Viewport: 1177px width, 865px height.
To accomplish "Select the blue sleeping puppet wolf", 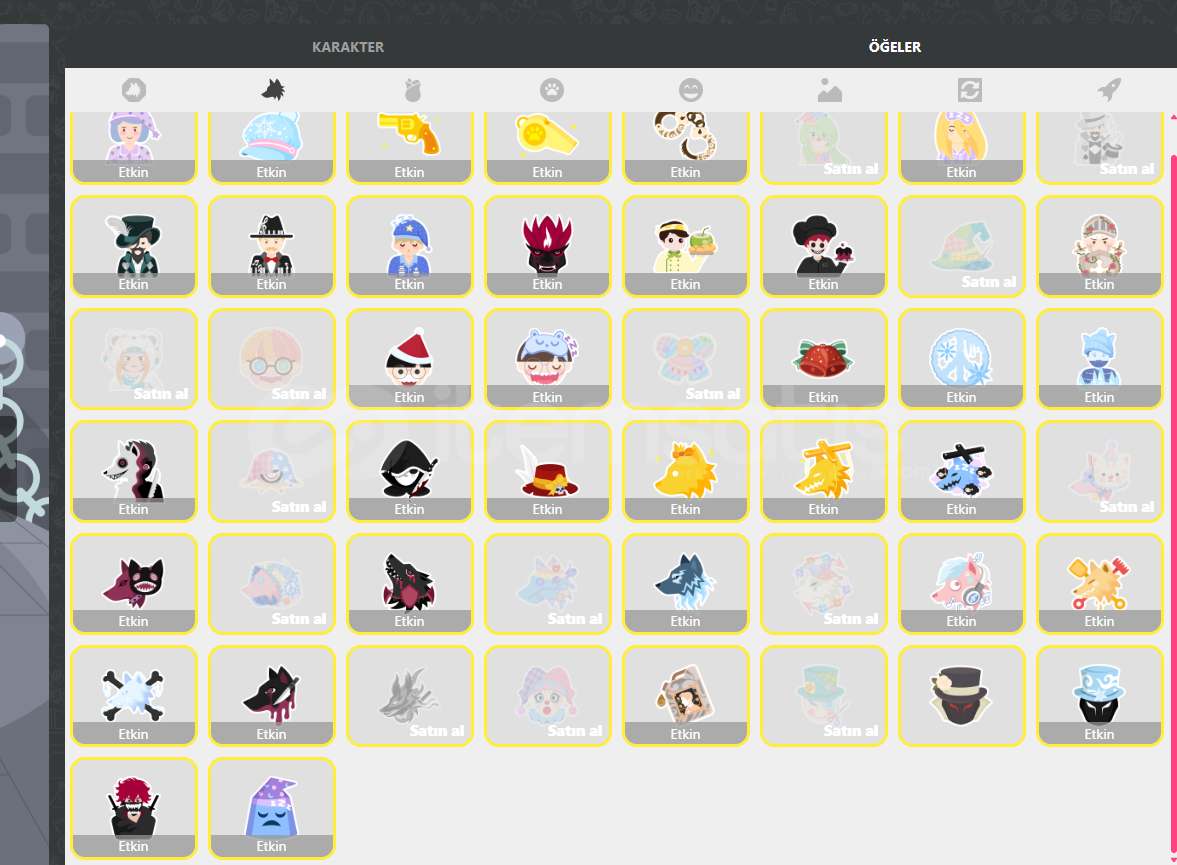I will click(962, 471).
